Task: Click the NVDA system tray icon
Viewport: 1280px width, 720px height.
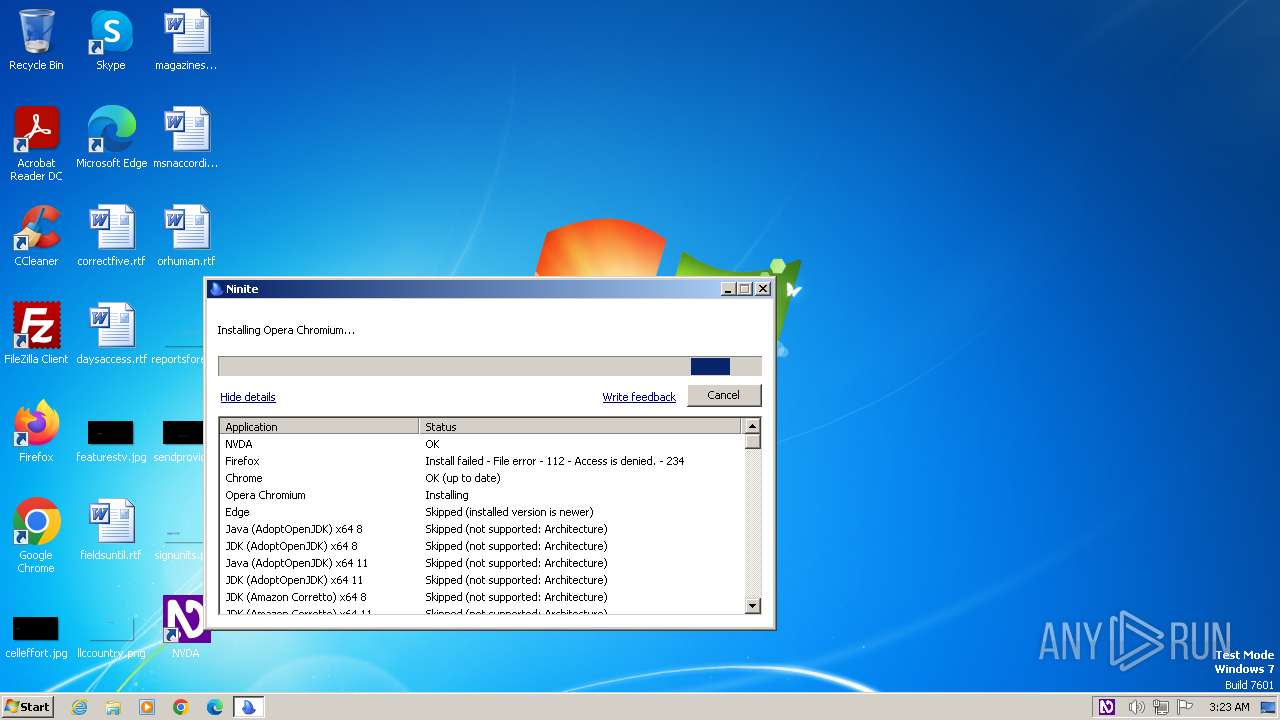Action: click(x=1107, y=707)
